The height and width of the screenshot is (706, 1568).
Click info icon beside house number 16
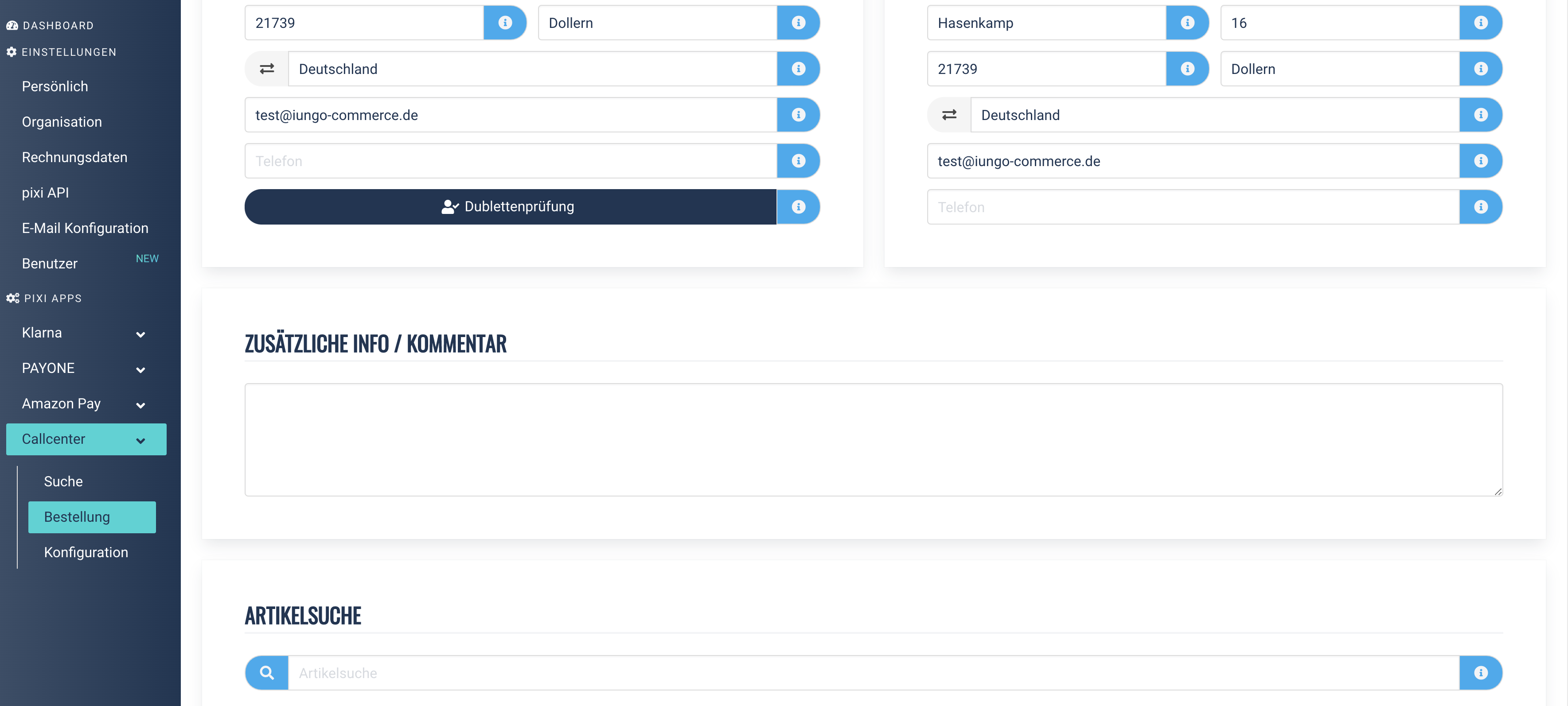point(1480,23)
